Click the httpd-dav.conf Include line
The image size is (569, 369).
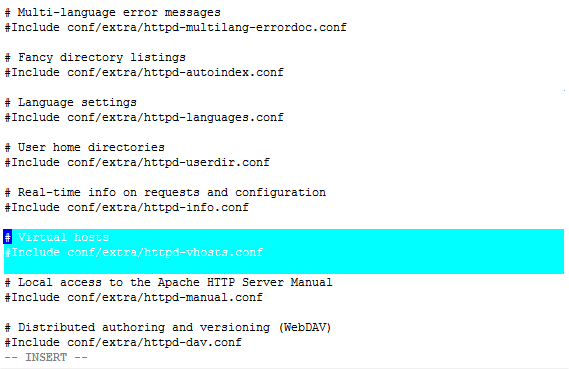coord(123,343)
